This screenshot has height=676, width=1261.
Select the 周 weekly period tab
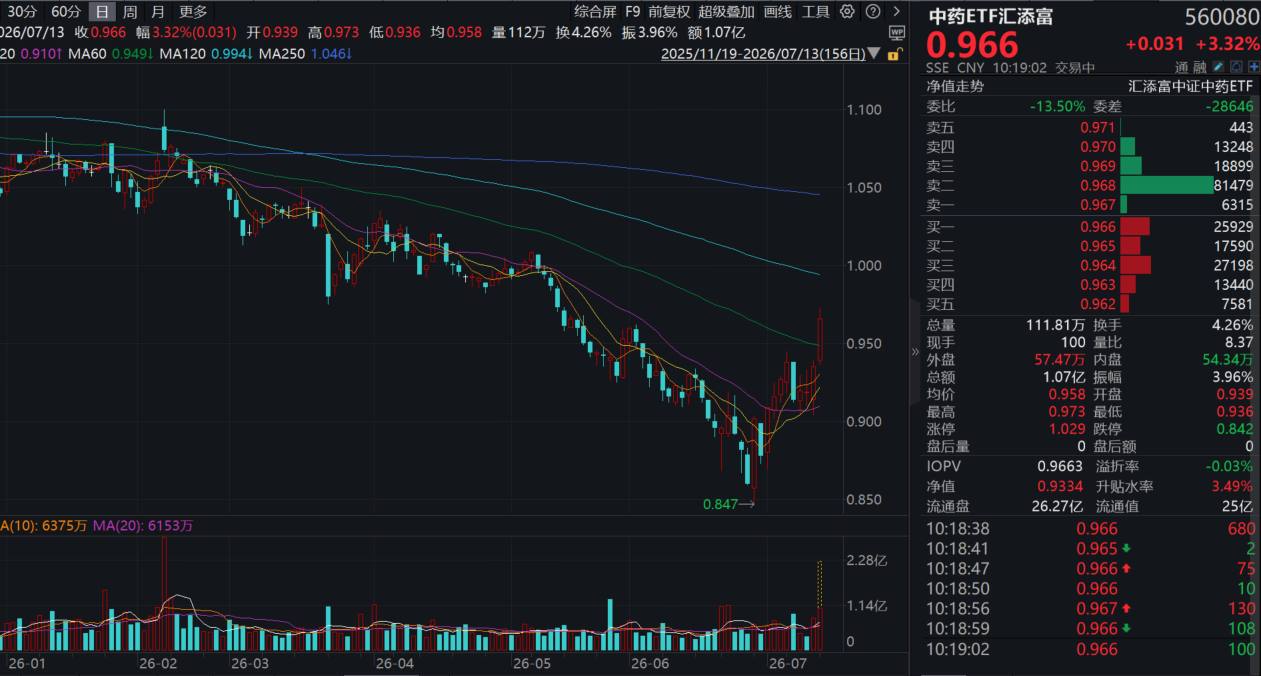(x=130, y=12)
